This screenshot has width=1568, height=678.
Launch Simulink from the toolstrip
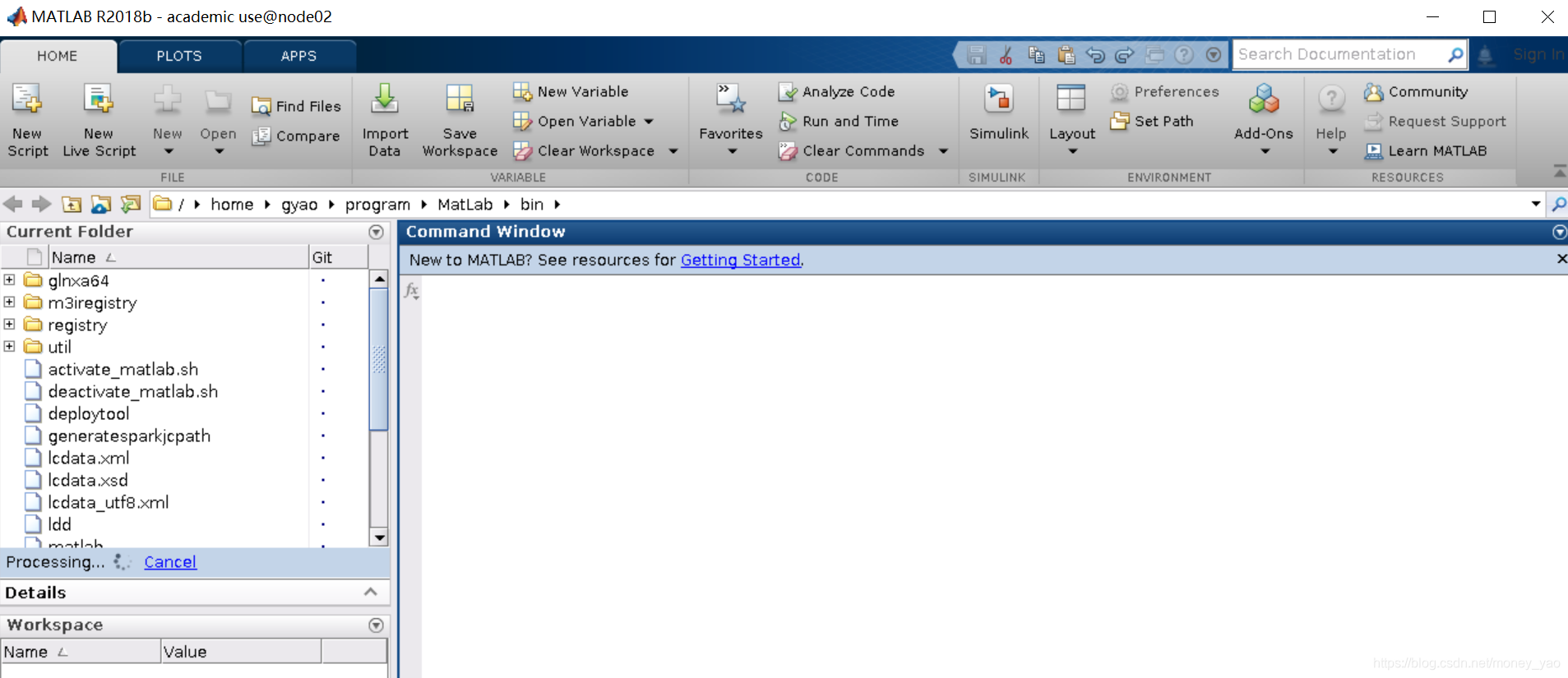coord(998,100)
